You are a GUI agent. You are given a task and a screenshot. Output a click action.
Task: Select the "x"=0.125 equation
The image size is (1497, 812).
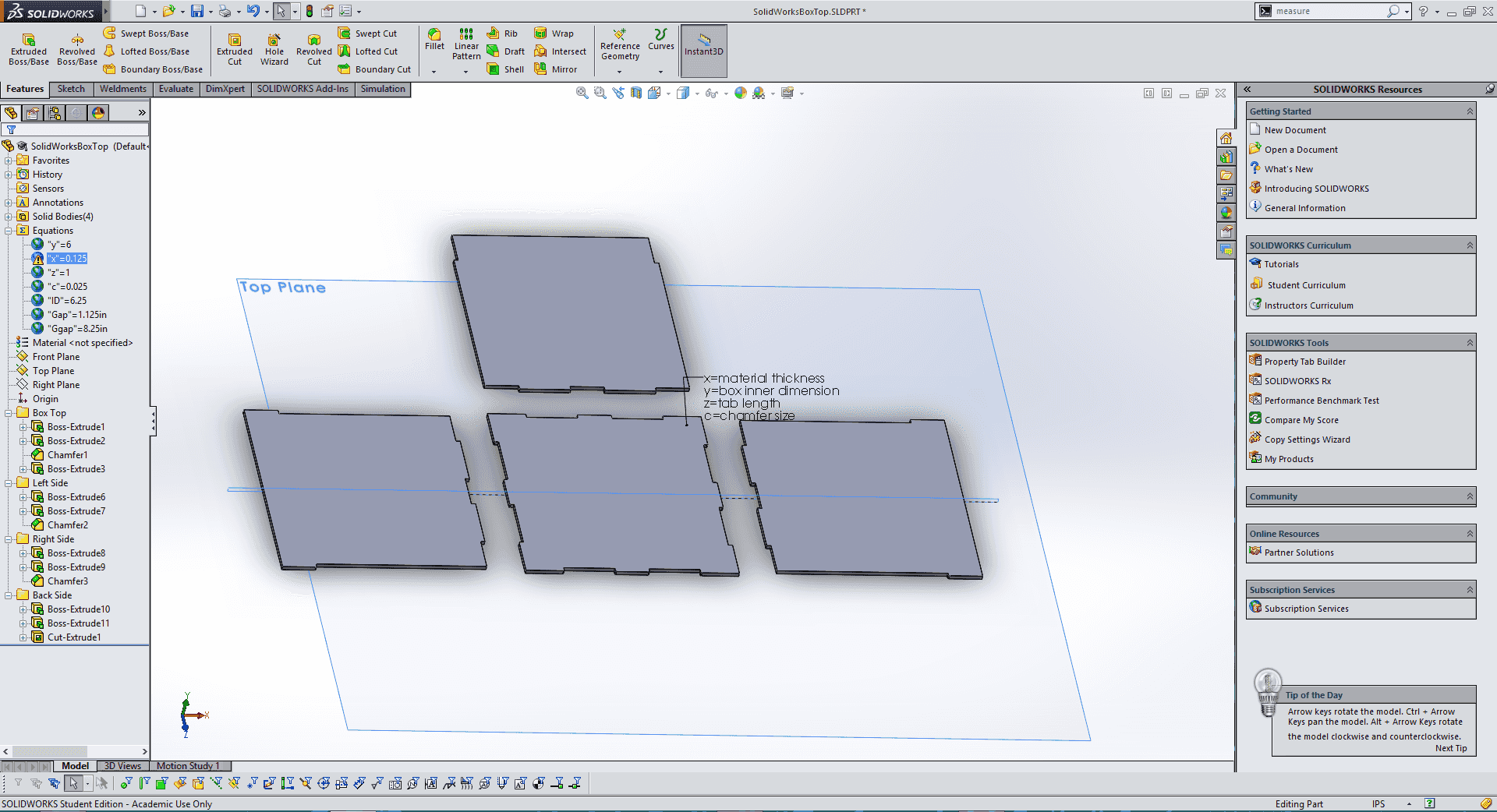[x=67, y=259]
